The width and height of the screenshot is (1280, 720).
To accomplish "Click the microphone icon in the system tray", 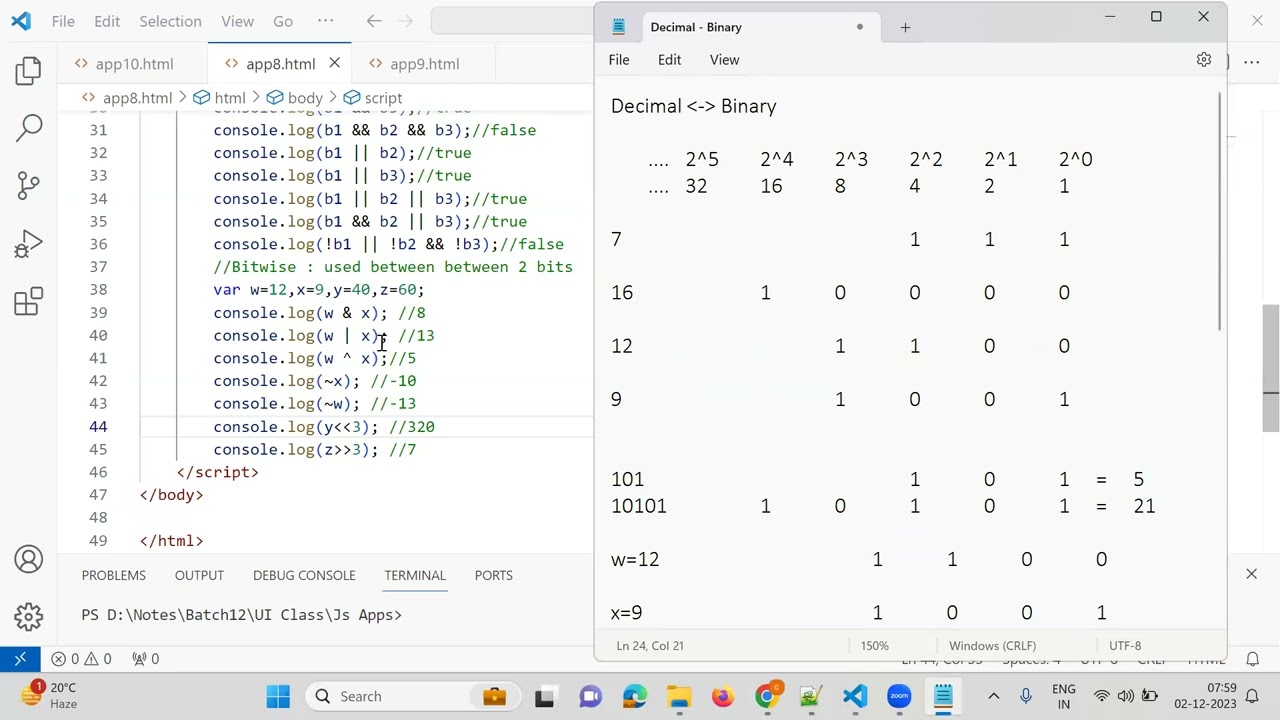I will (1026, 696).
